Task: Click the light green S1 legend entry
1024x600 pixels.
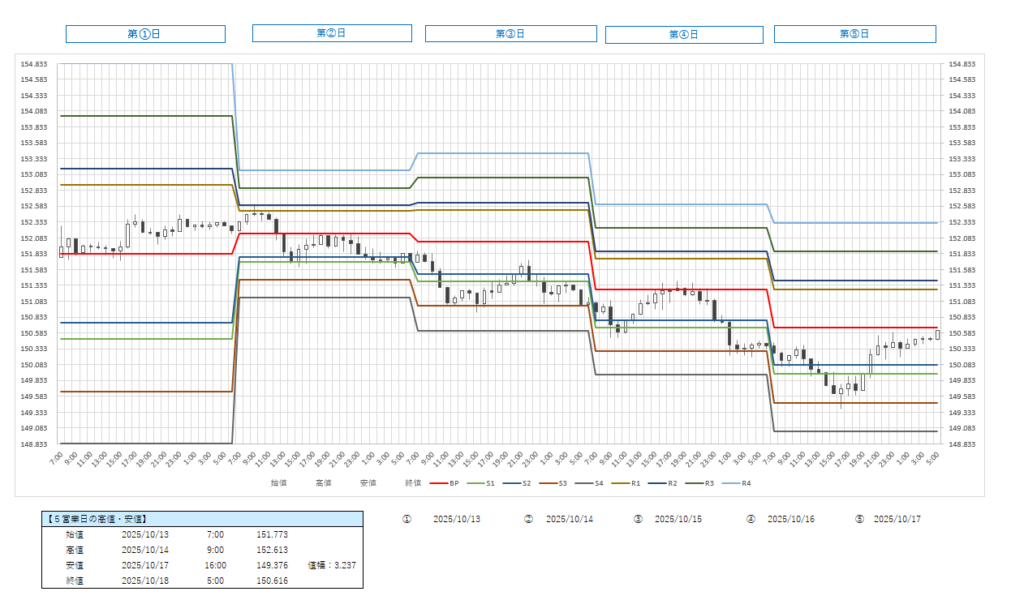Action: click(482, 483)
